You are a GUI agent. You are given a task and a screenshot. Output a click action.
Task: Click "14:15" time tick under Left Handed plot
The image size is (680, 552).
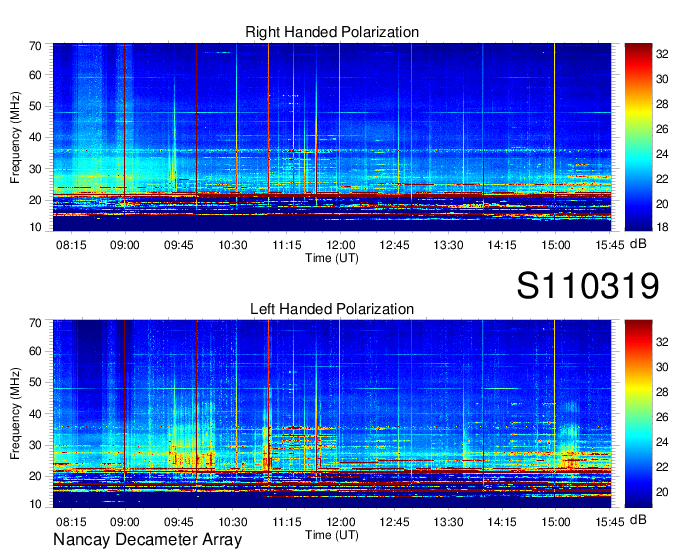pos(502,522)
